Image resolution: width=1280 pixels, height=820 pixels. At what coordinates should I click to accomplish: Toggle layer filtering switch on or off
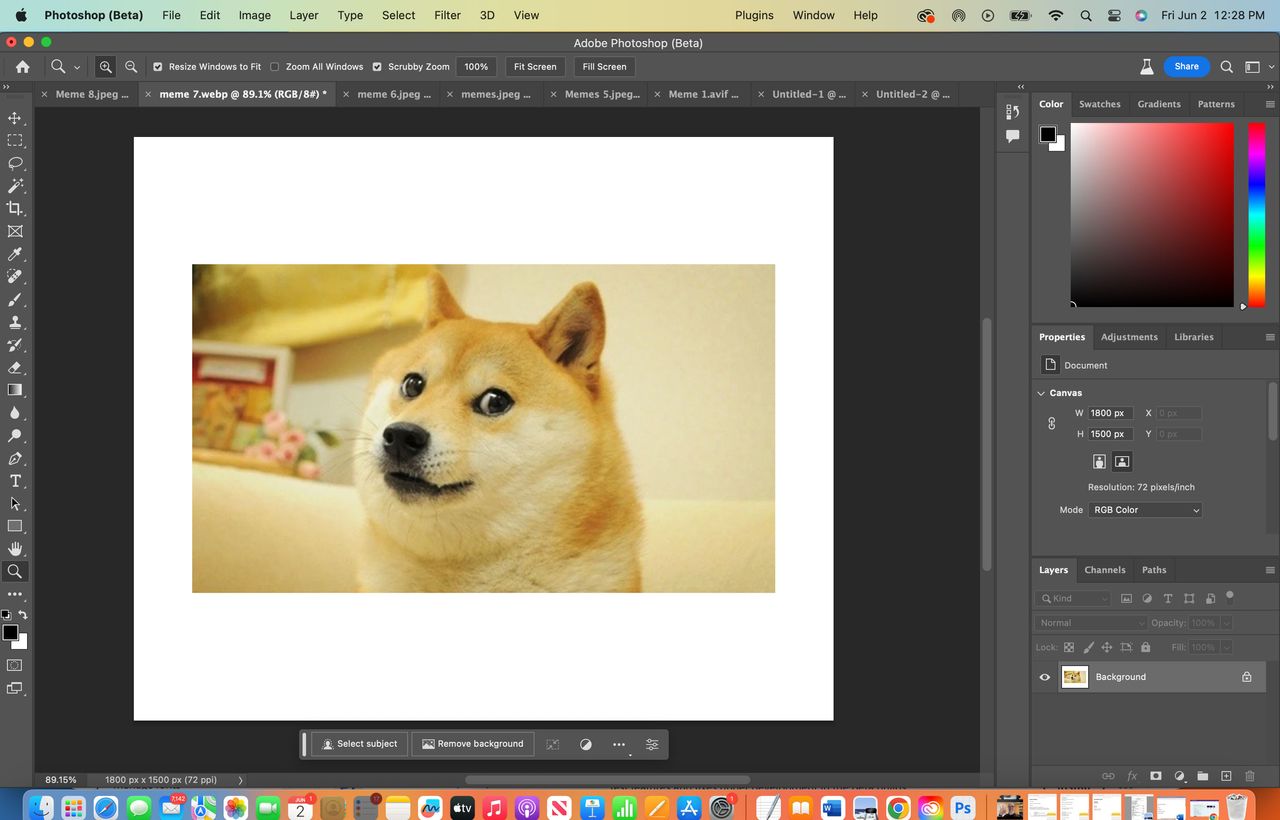1230,597
